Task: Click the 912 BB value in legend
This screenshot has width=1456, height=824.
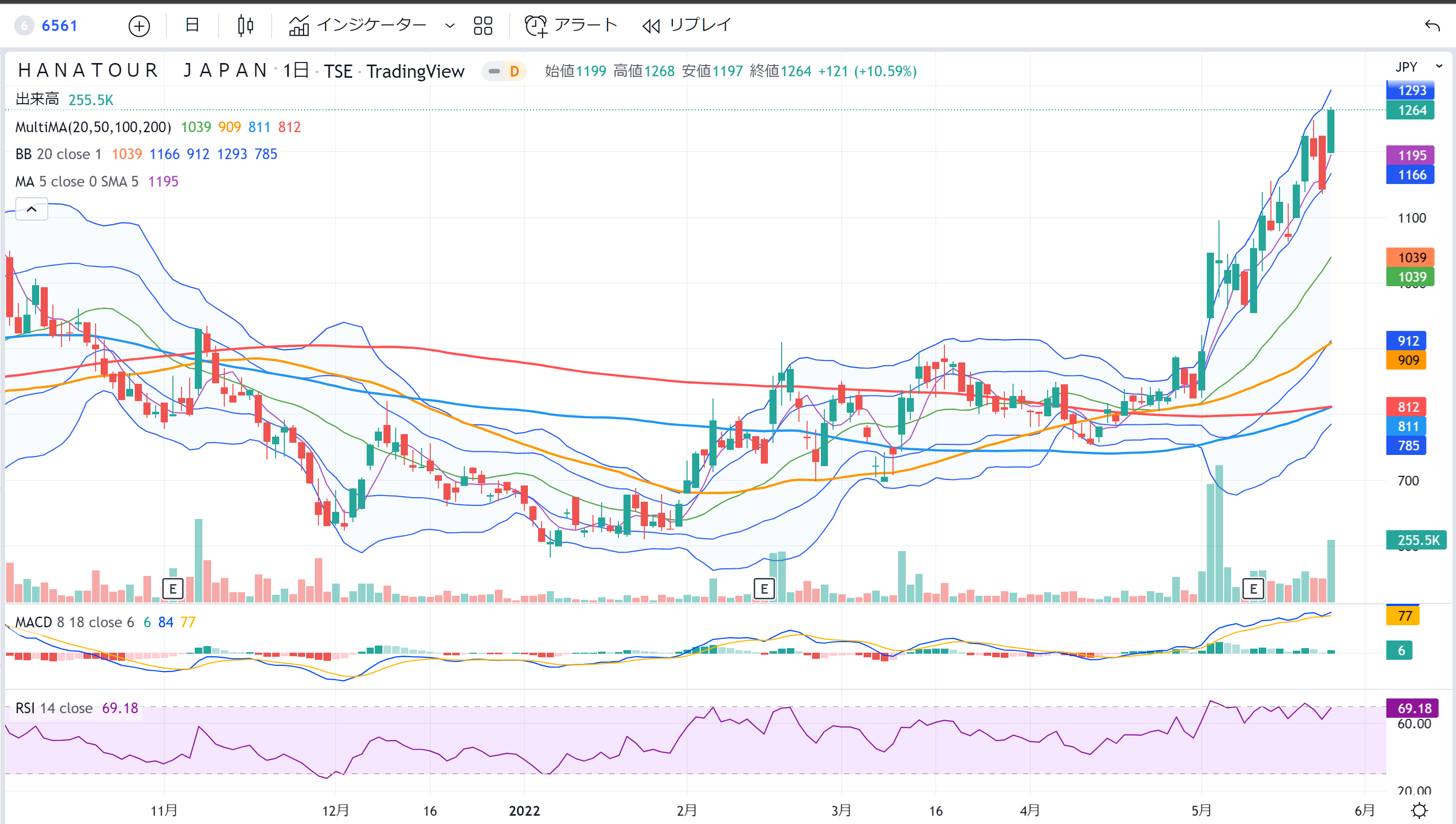Action: point(198,154)
